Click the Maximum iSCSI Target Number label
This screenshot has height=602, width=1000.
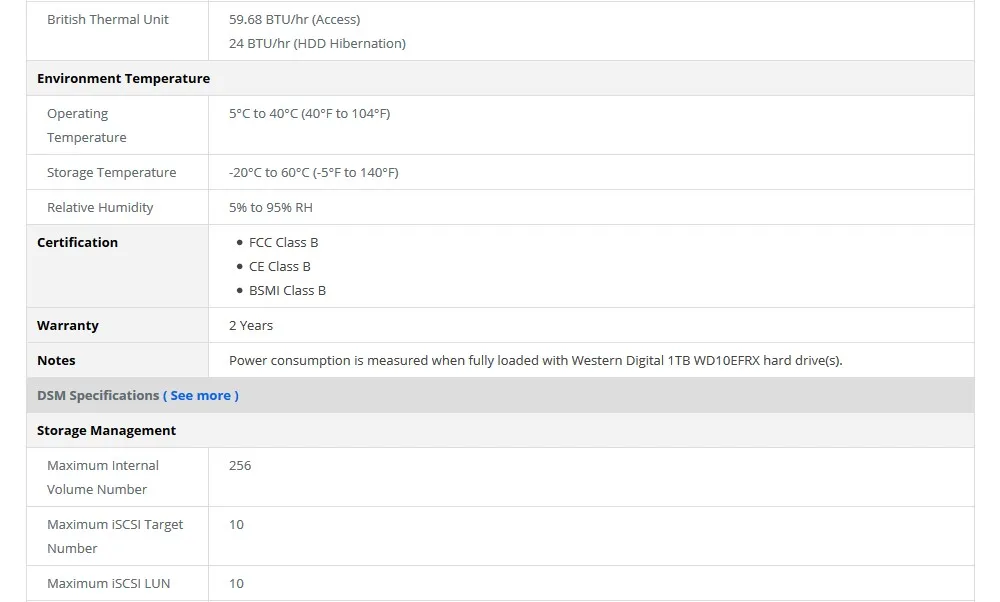pyautogui.click(x=114, y=537)
